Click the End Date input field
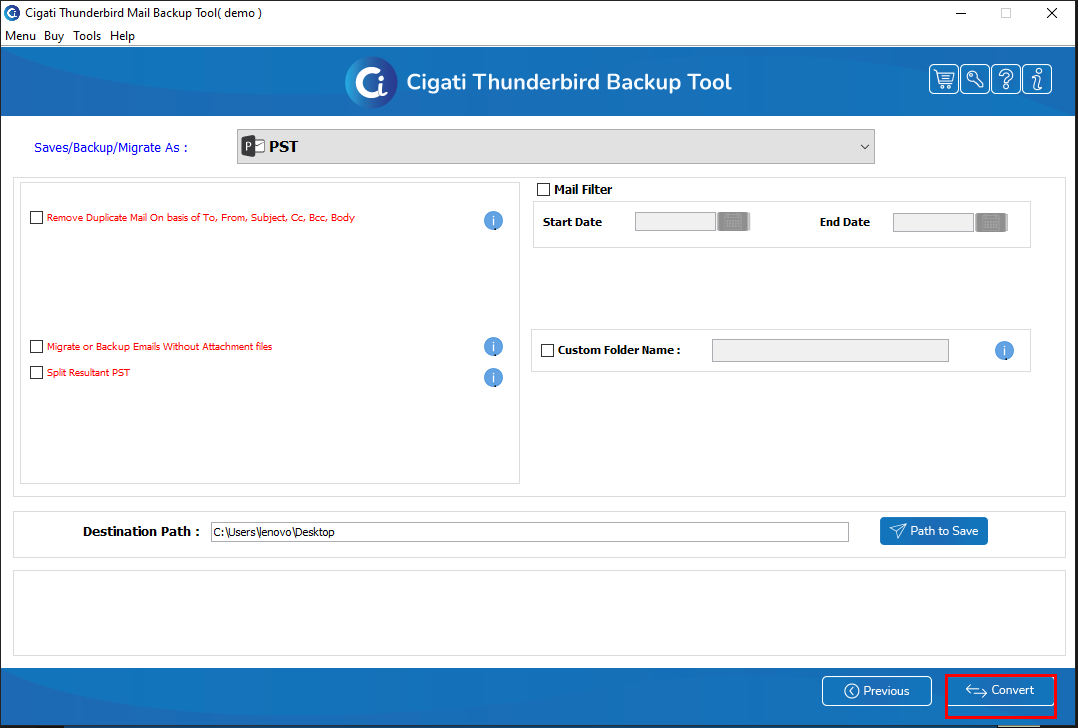Image resolution: width=1078 pixels, height=728 pixels. click(x=933, y=222)
